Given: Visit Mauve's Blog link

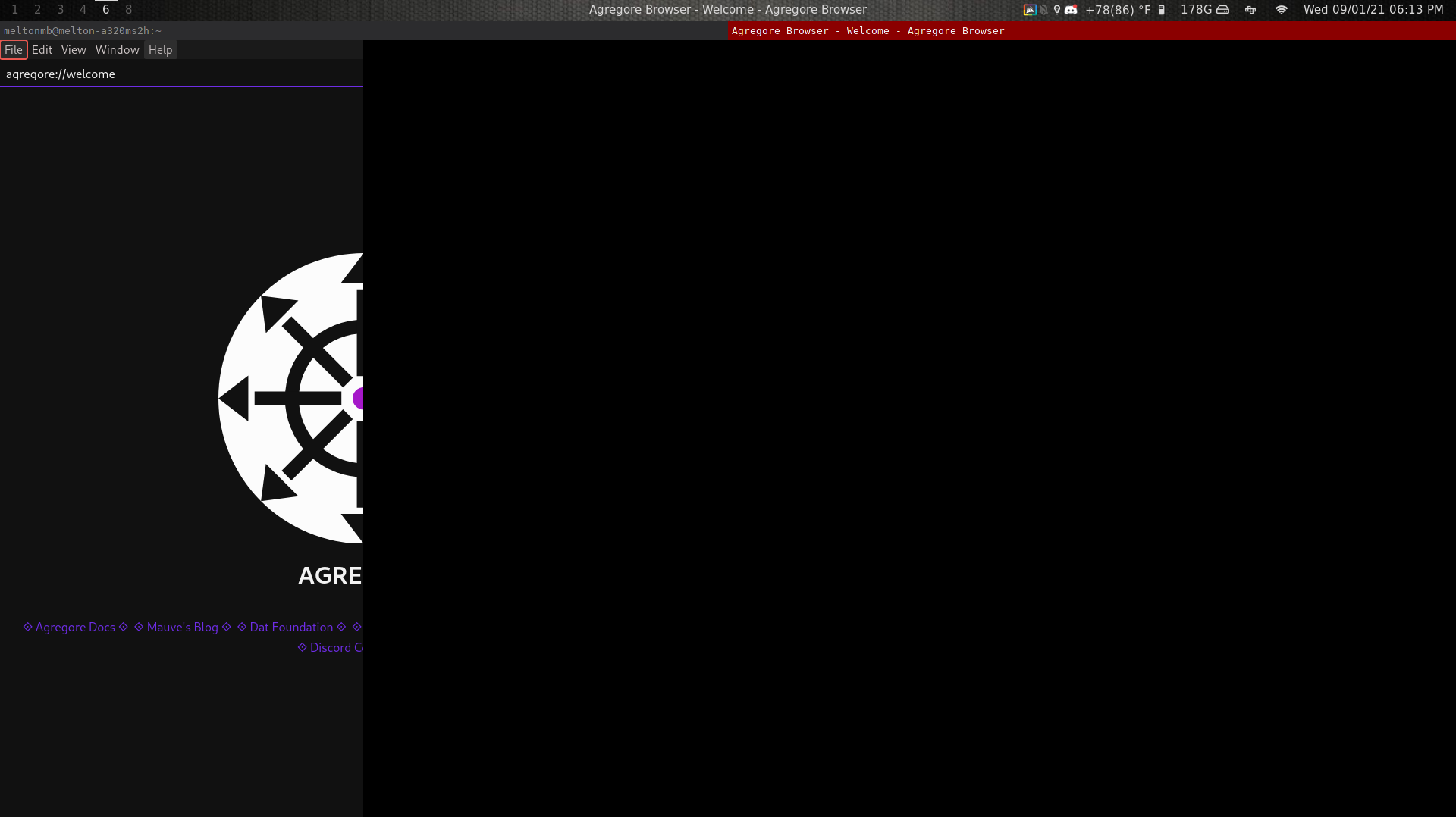Looking at the screenshot, I should [182, 627].
